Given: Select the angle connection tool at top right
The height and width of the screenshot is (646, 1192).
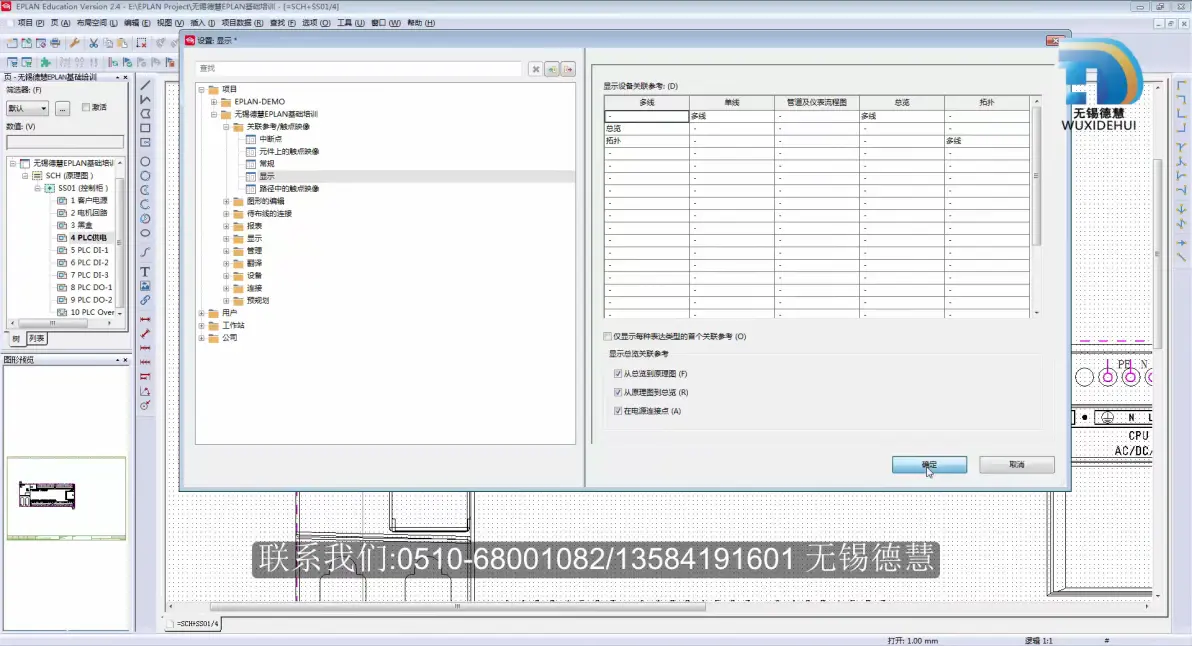Looking at the screenshot, I should (x=1181, y=85).
